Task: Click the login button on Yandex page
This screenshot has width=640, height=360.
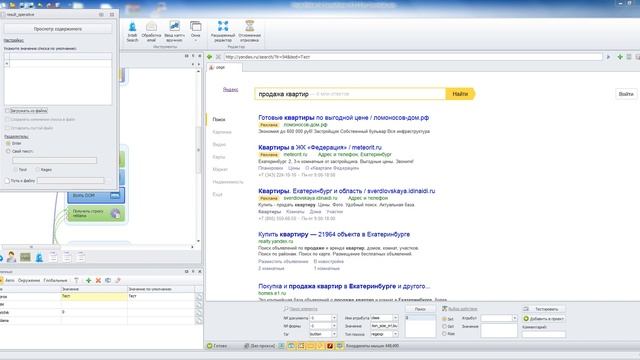Action: pos(626,94)
